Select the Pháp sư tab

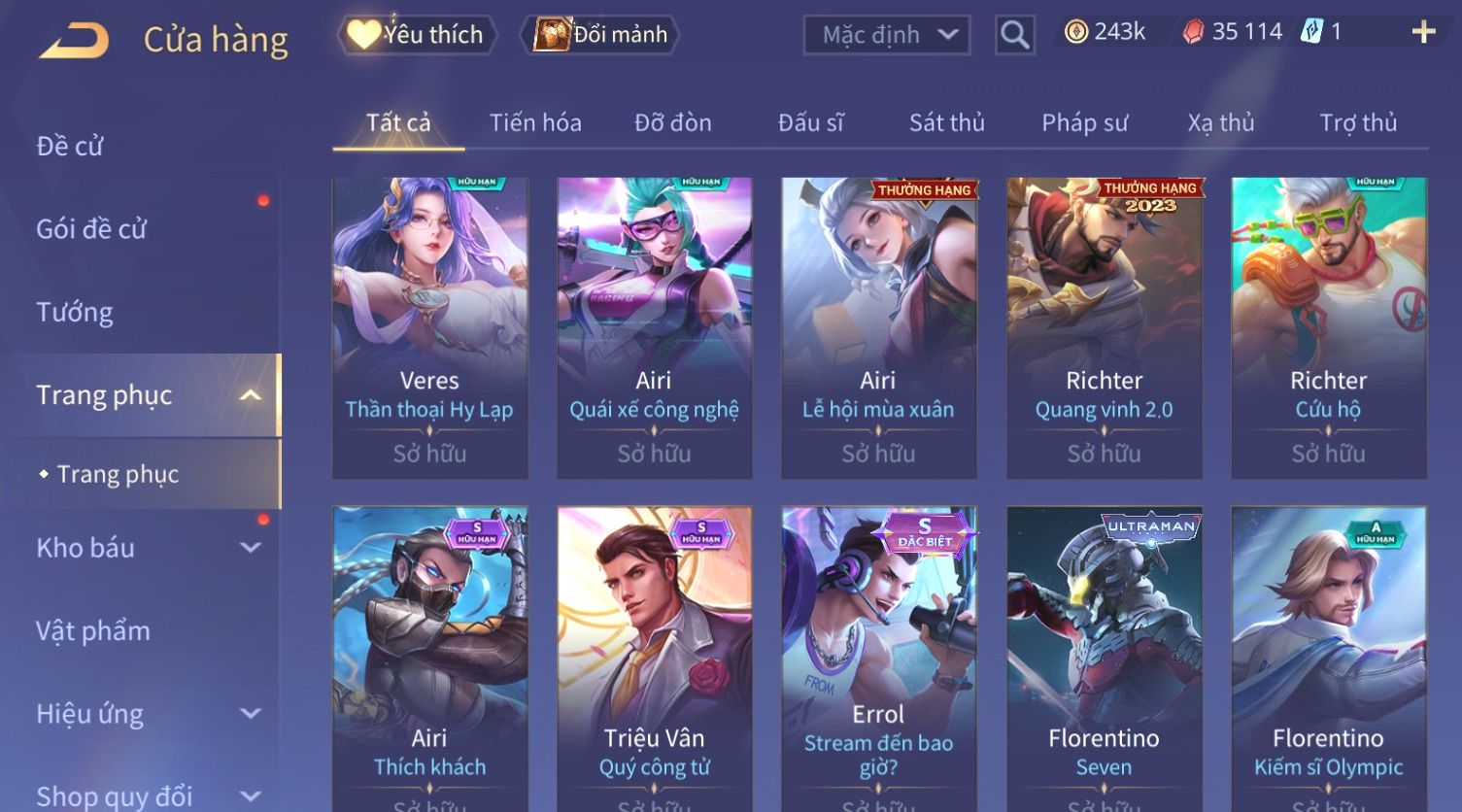pyautogui.click(x=1085, y=123)
